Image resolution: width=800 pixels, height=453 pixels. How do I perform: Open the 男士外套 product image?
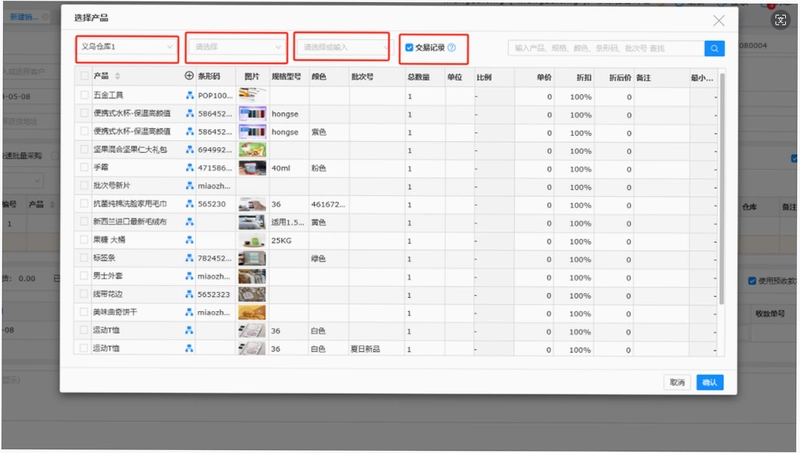coord(252,276)
